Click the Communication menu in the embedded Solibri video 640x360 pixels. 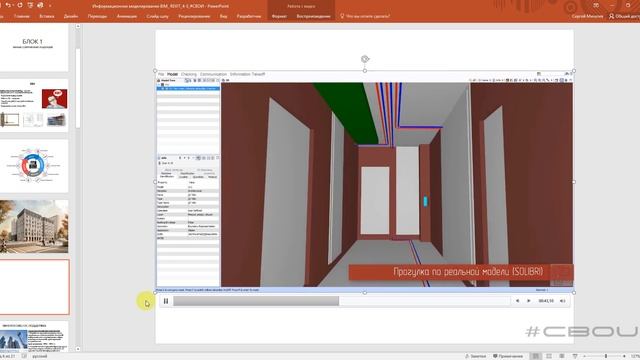(213, 74)
